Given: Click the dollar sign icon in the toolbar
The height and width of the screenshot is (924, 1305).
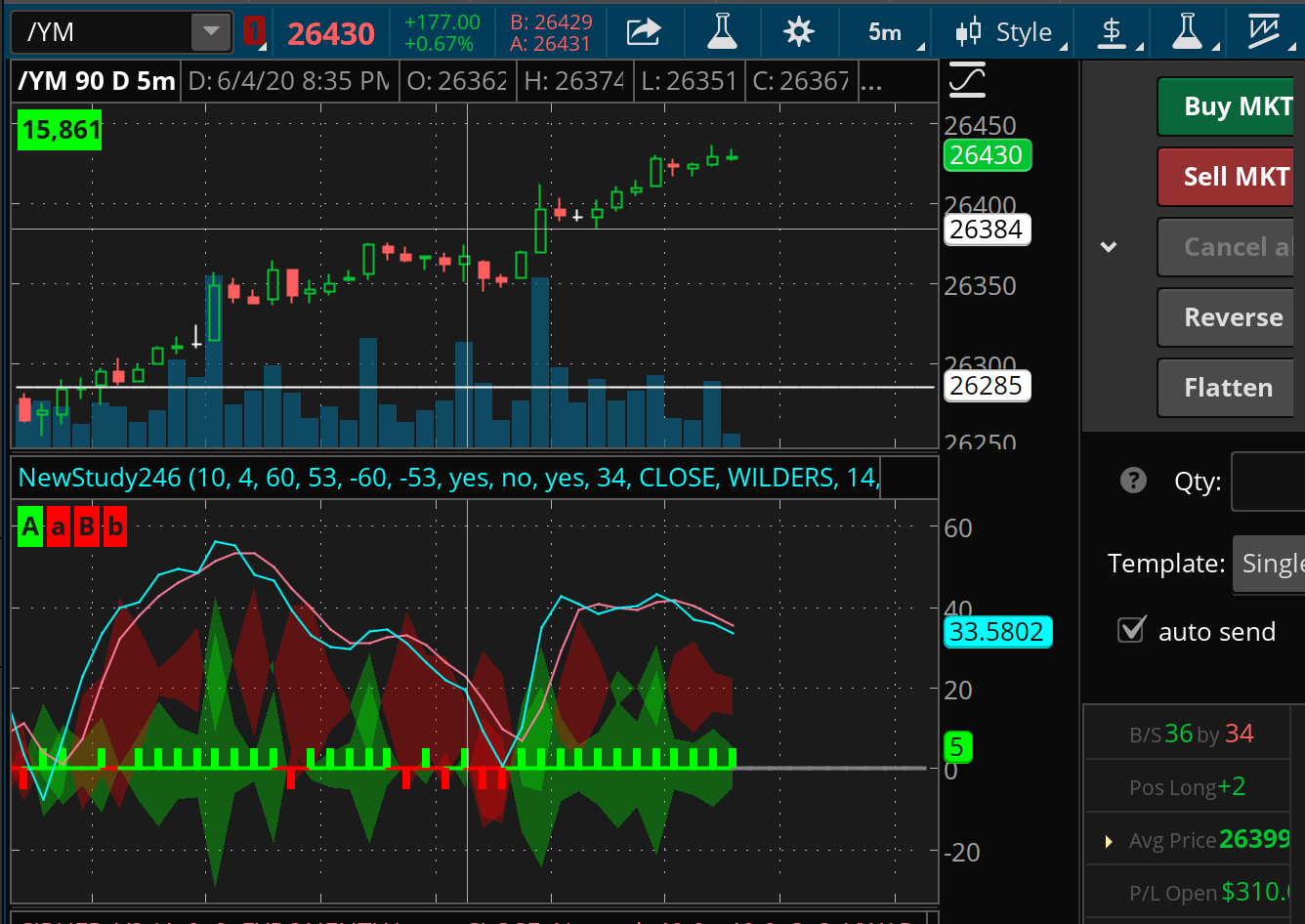Looking at the screenshot, I should click(x=1112, y=32).
